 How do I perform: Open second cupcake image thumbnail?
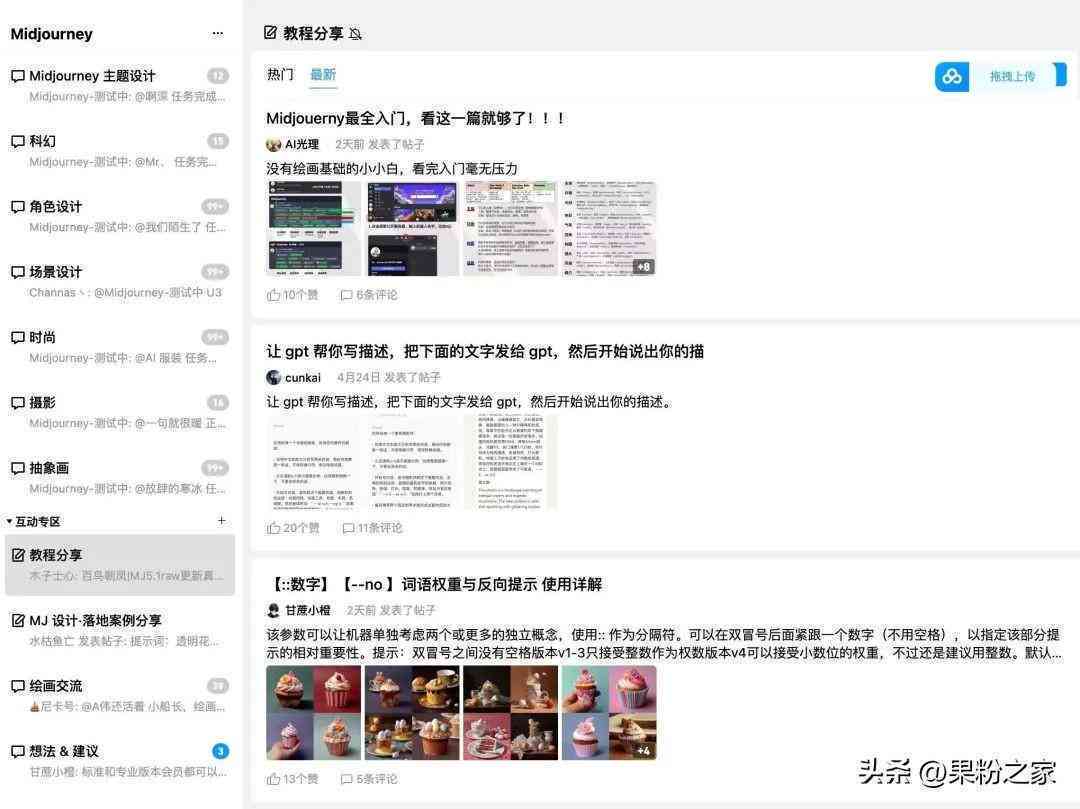point(412,713)
